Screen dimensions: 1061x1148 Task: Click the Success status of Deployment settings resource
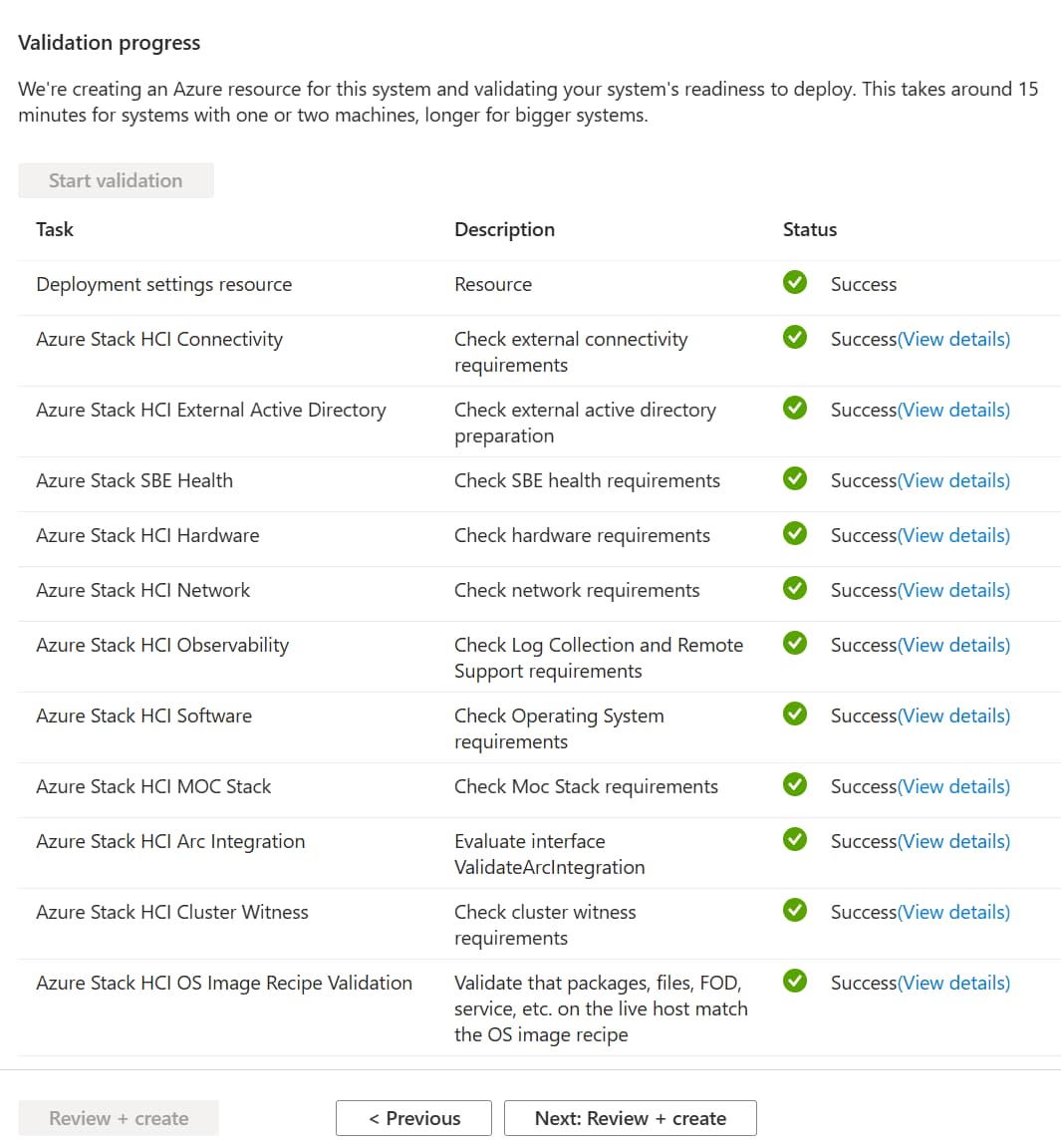(864, 284)
